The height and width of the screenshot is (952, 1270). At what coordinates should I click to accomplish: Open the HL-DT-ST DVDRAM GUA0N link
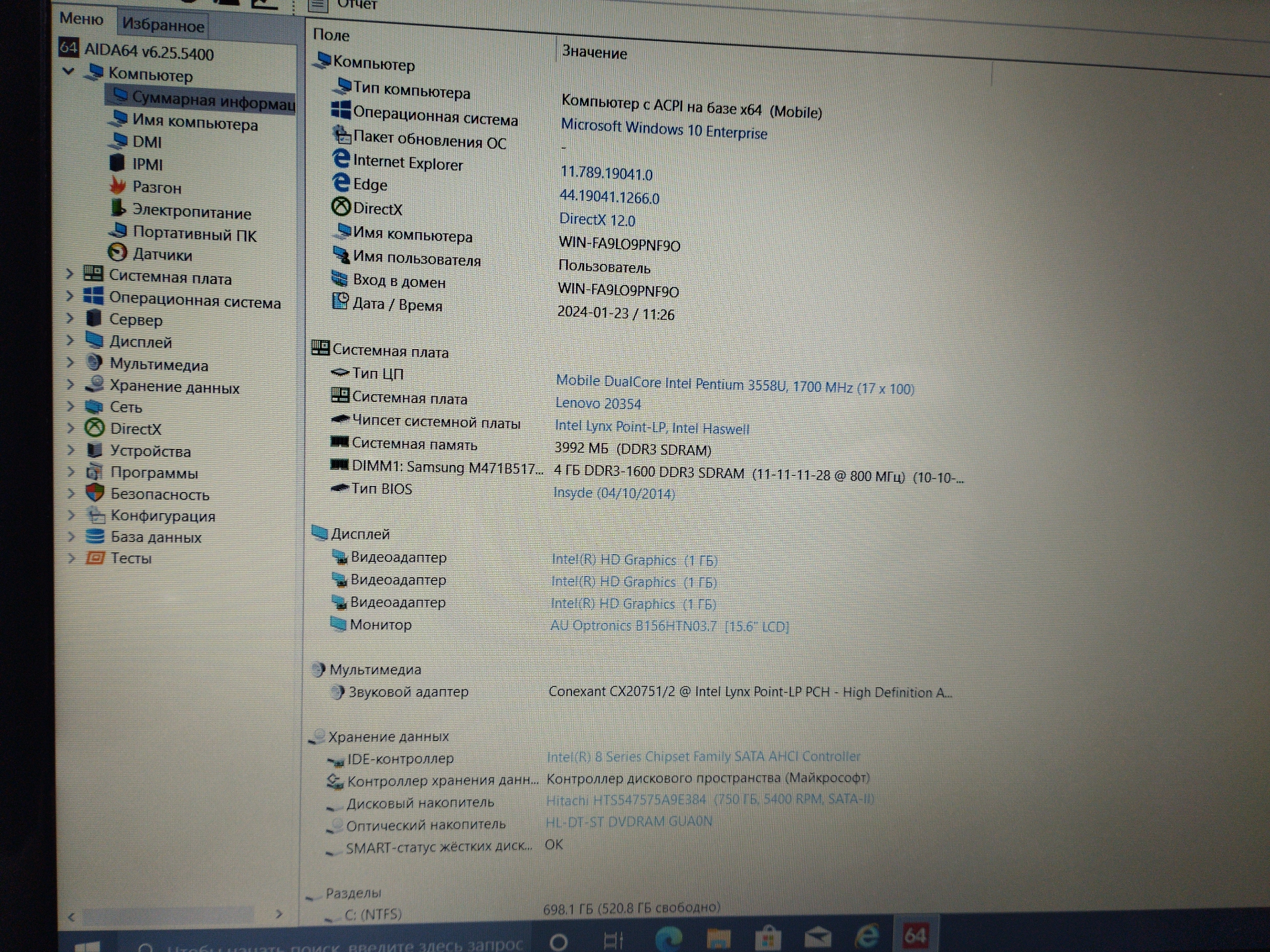pyautogui.click(x=628, y=822)
